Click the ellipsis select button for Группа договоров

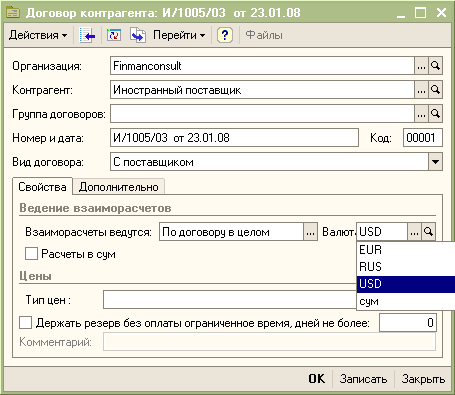click(421, 114)
